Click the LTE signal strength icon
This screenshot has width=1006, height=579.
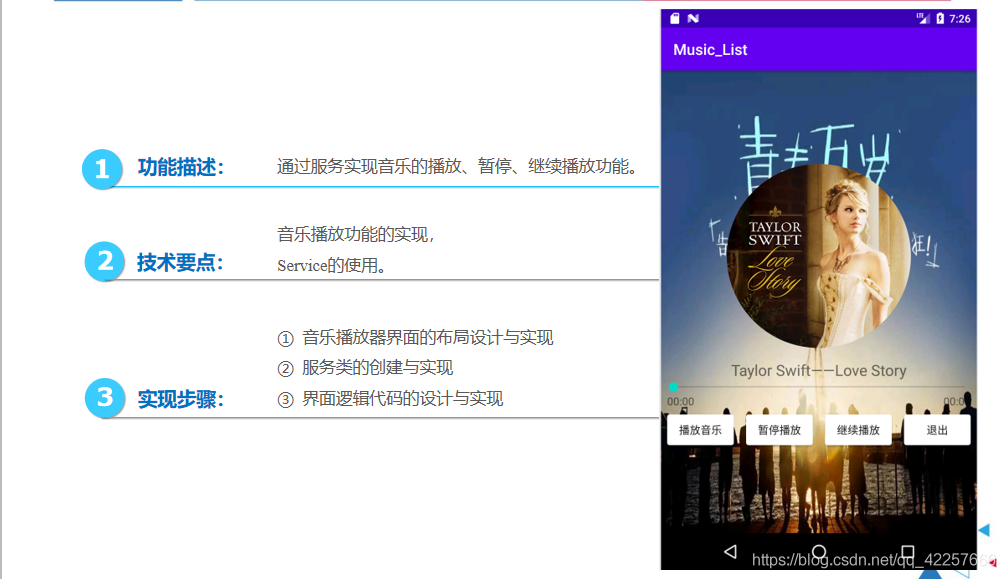pos(922,18)
